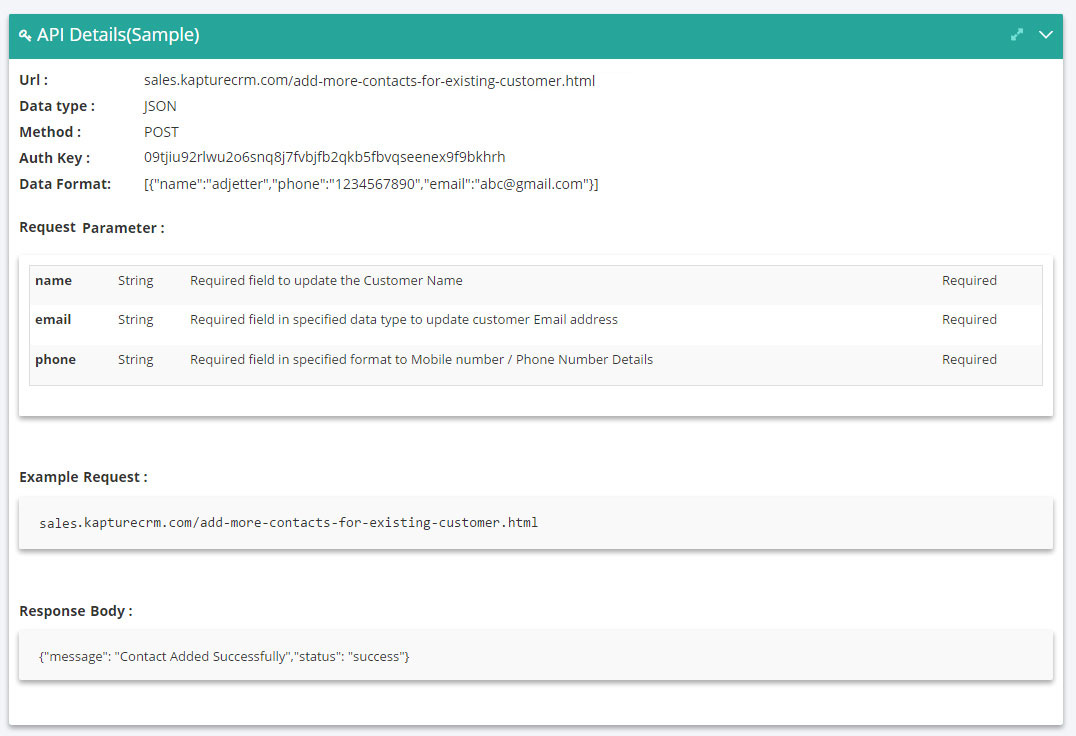Screen dimensions: 1076x736
Task: Select the Auth Key value string
Action: point(325,157)
